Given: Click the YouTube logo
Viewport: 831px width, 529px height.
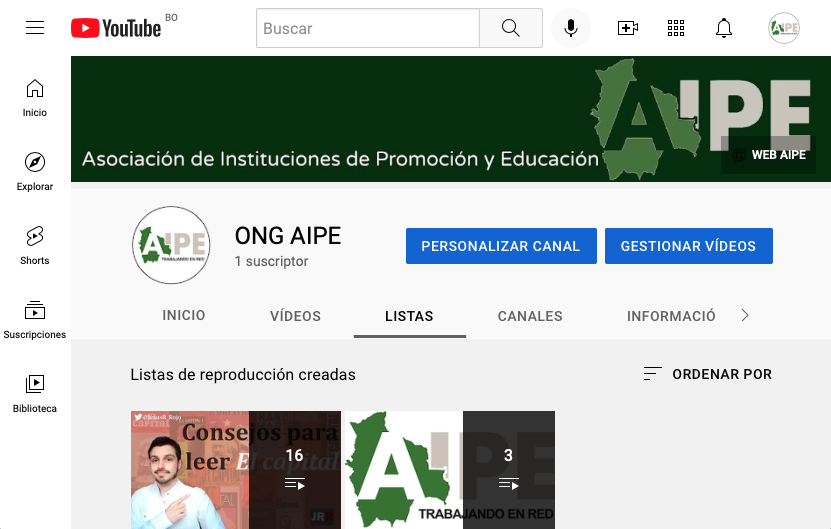Looking at the screenshot, I should [116, 28].
